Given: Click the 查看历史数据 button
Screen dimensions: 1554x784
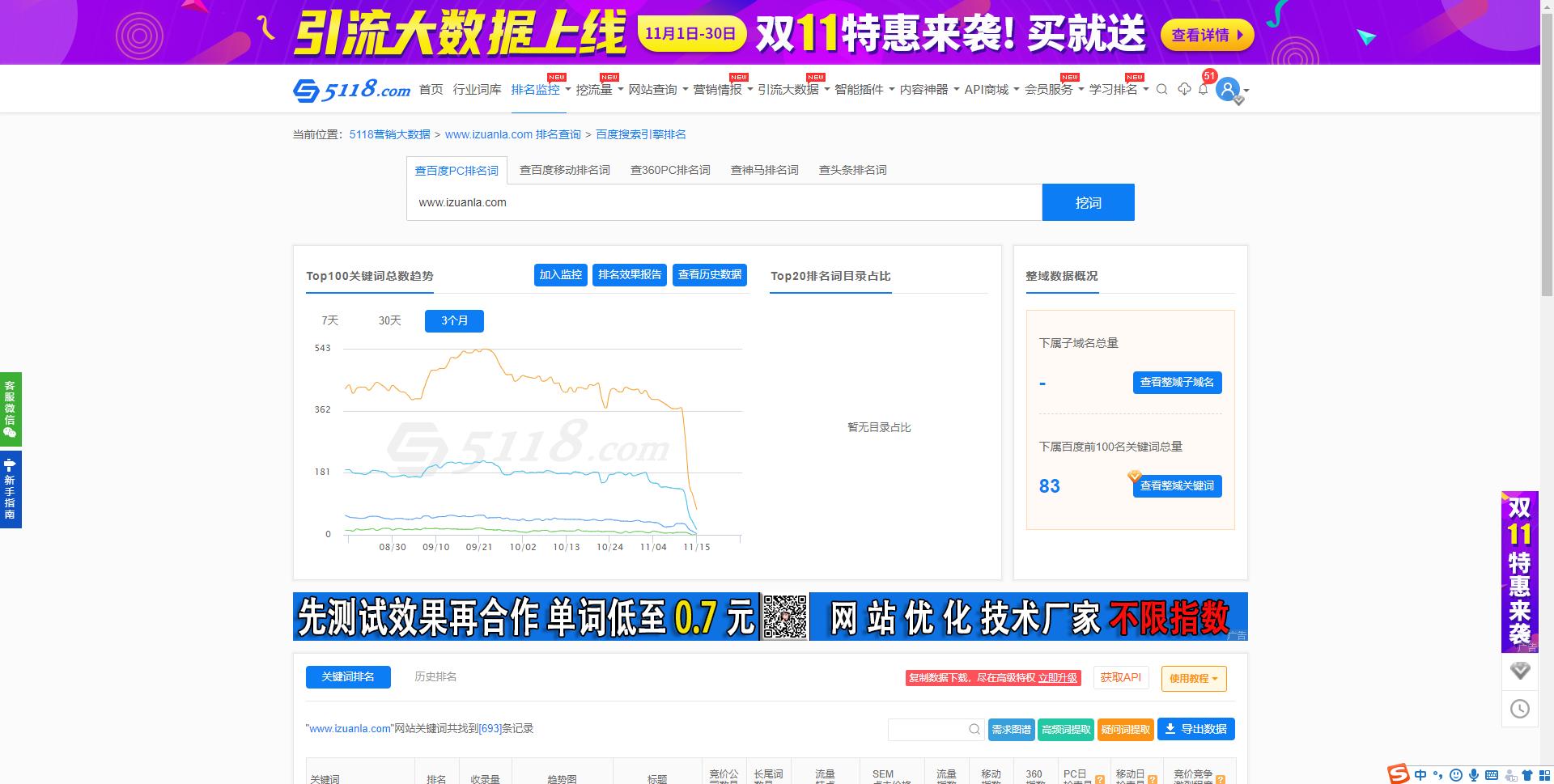Looking at the screenshot, I should tap(710, 275).
